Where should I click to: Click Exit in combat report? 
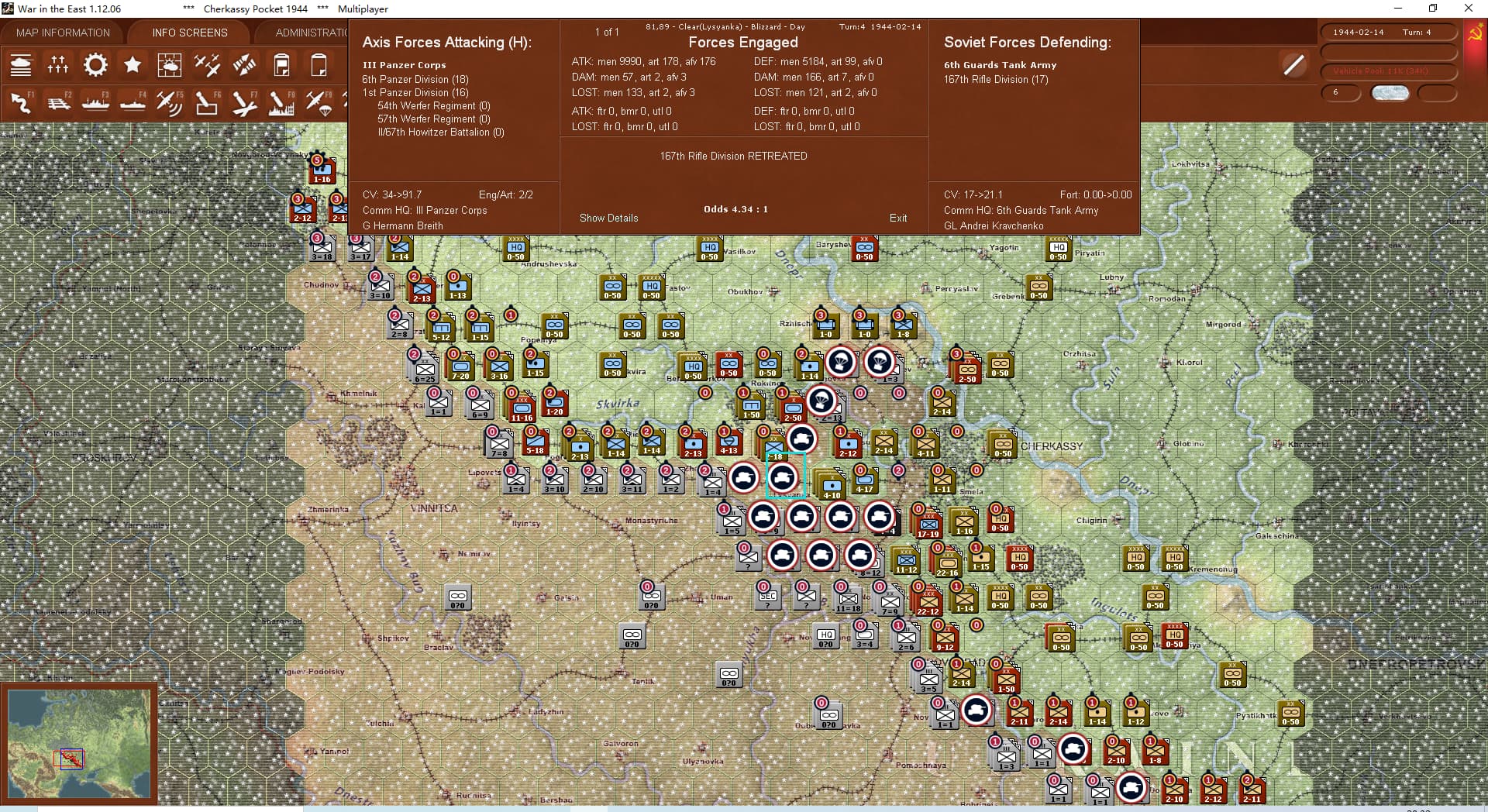(x=898, y=218)
